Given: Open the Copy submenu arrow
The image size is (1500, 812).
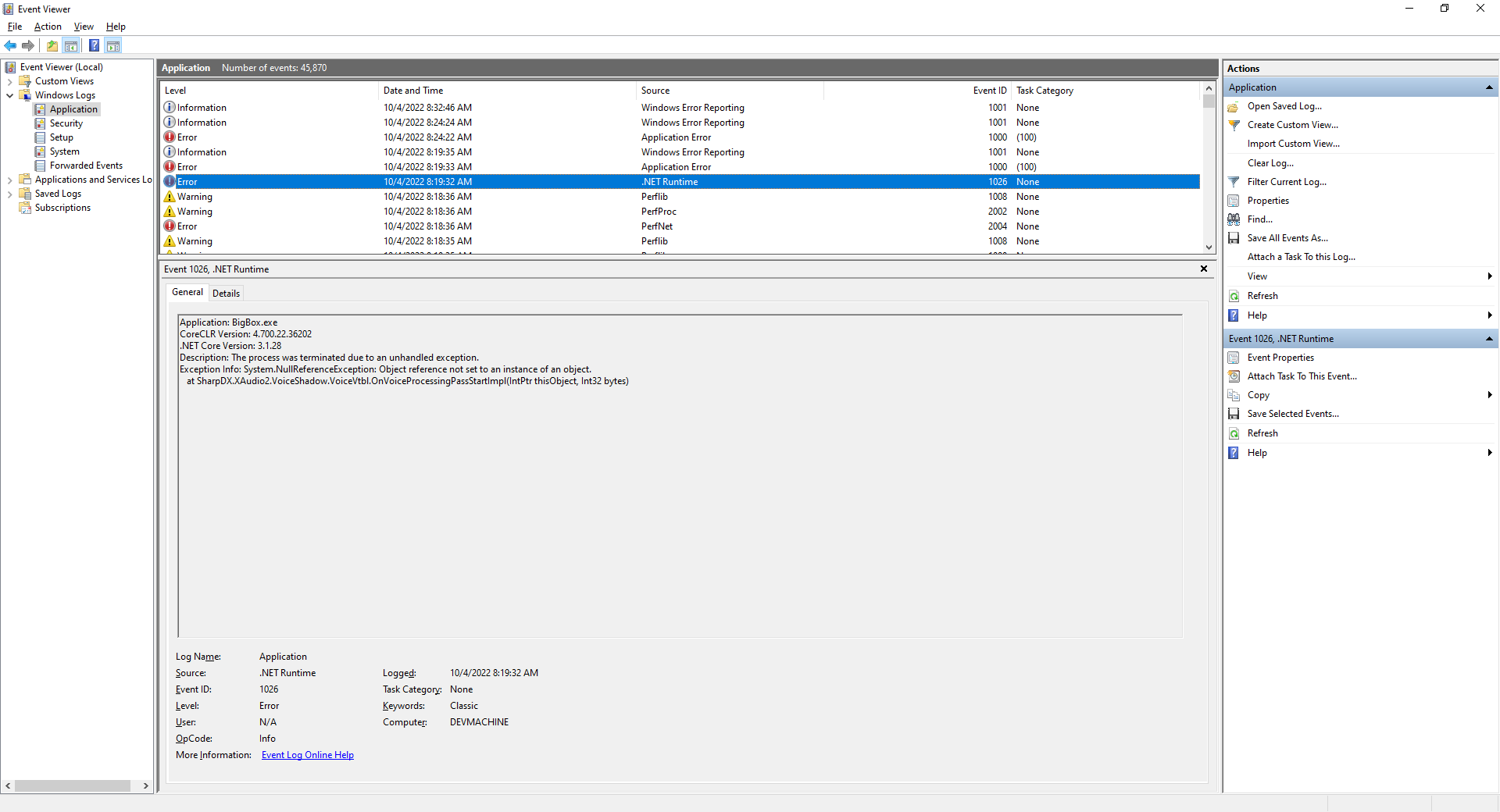Looking at the screenshot, I should 1490,395.
